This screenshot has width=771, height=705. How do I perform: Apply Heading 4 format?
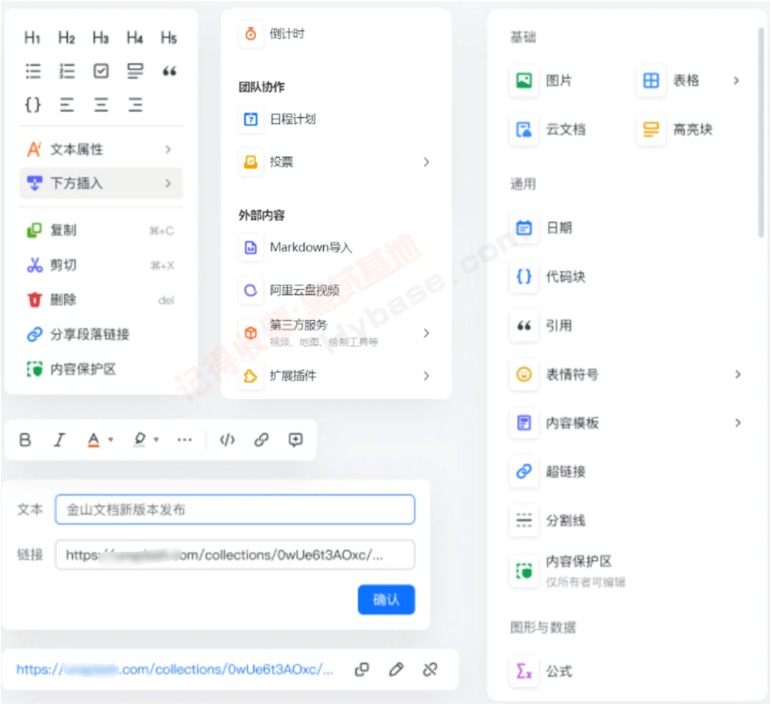tap(135, 37)
